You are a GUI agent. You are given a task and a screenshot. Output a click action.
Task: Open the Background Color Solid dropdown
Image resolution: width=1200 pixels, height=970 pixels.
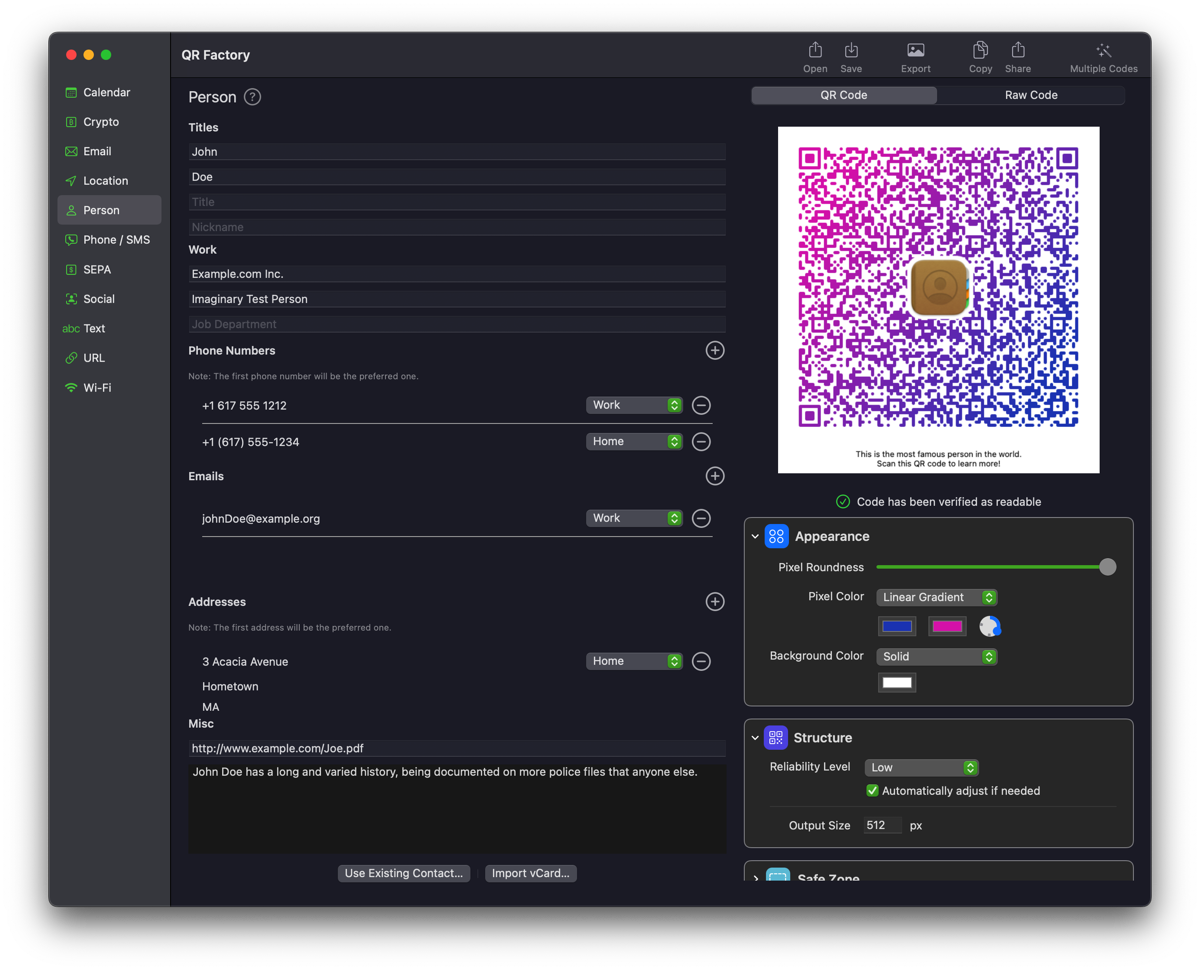click(x=936, y=656)
